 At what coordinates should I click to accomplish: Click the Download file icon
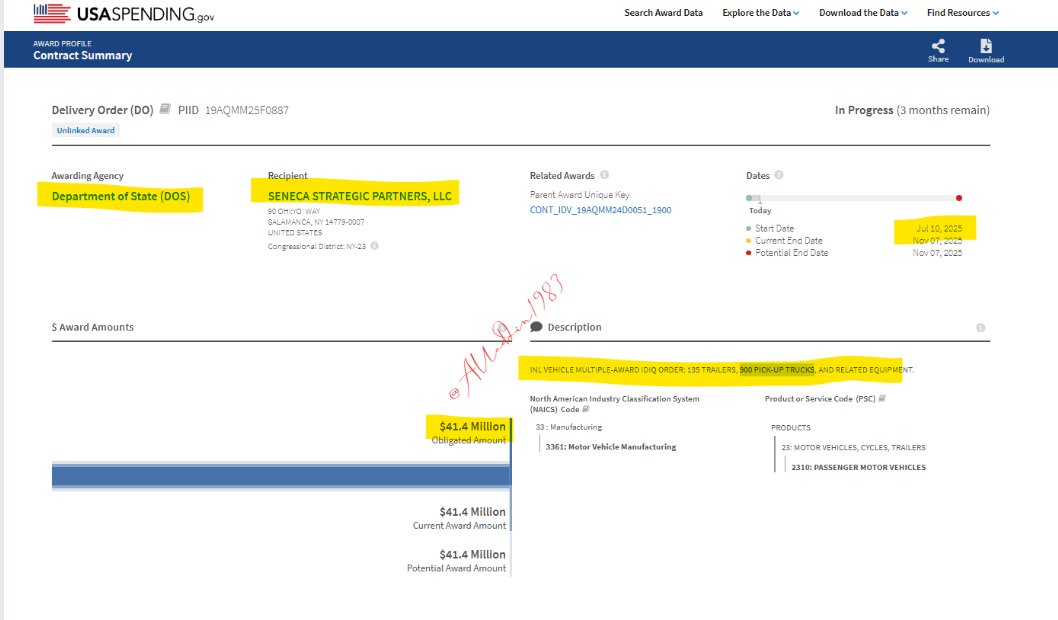pyautogui.click(x=986, y=46)
